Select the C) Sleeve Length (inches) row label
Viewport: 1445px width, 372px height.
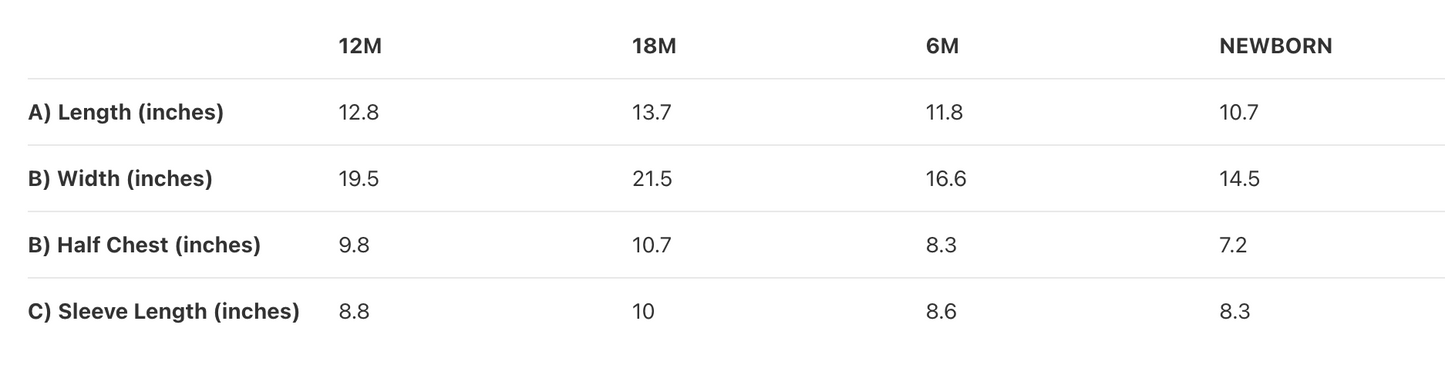pyautogui.click(x=164, y=311)
